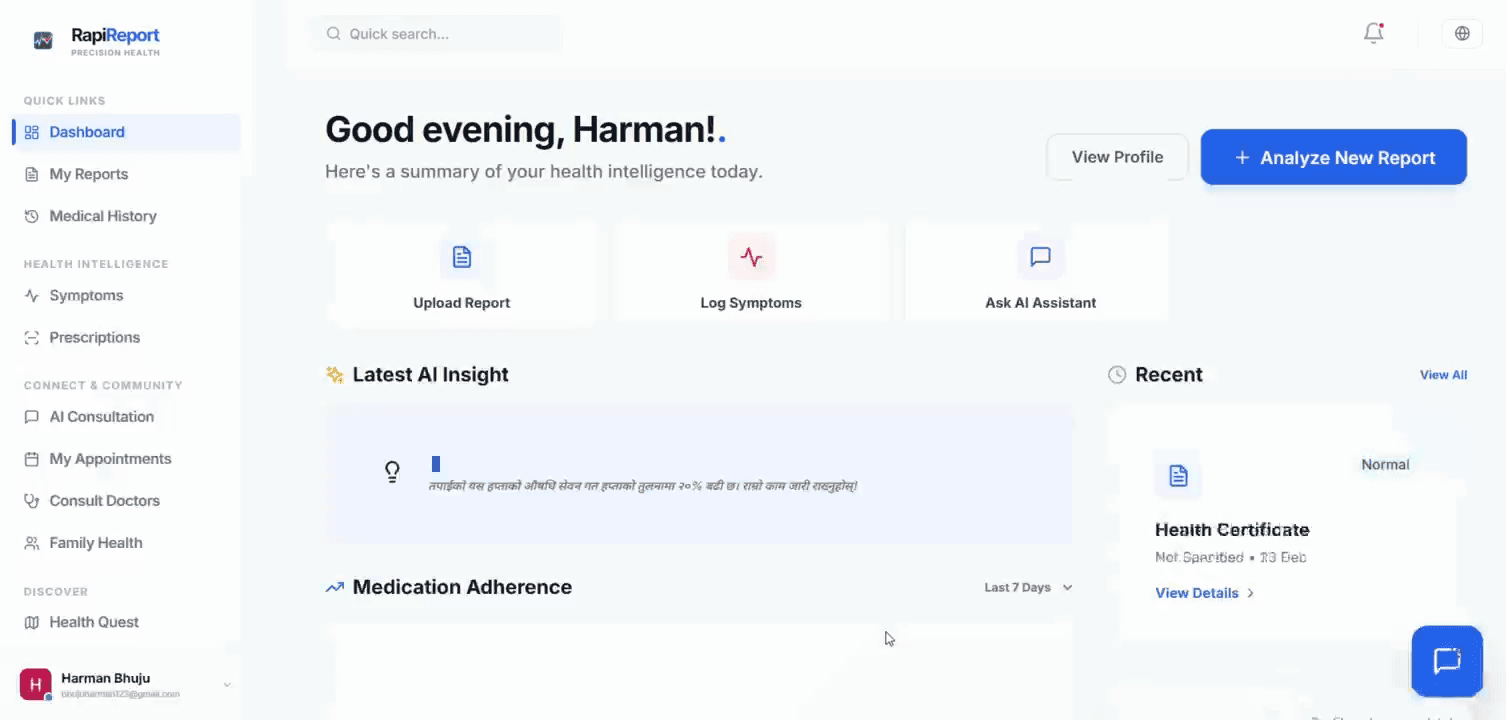Click the View Profile button
The image size is (1506, 720).
1117,157
